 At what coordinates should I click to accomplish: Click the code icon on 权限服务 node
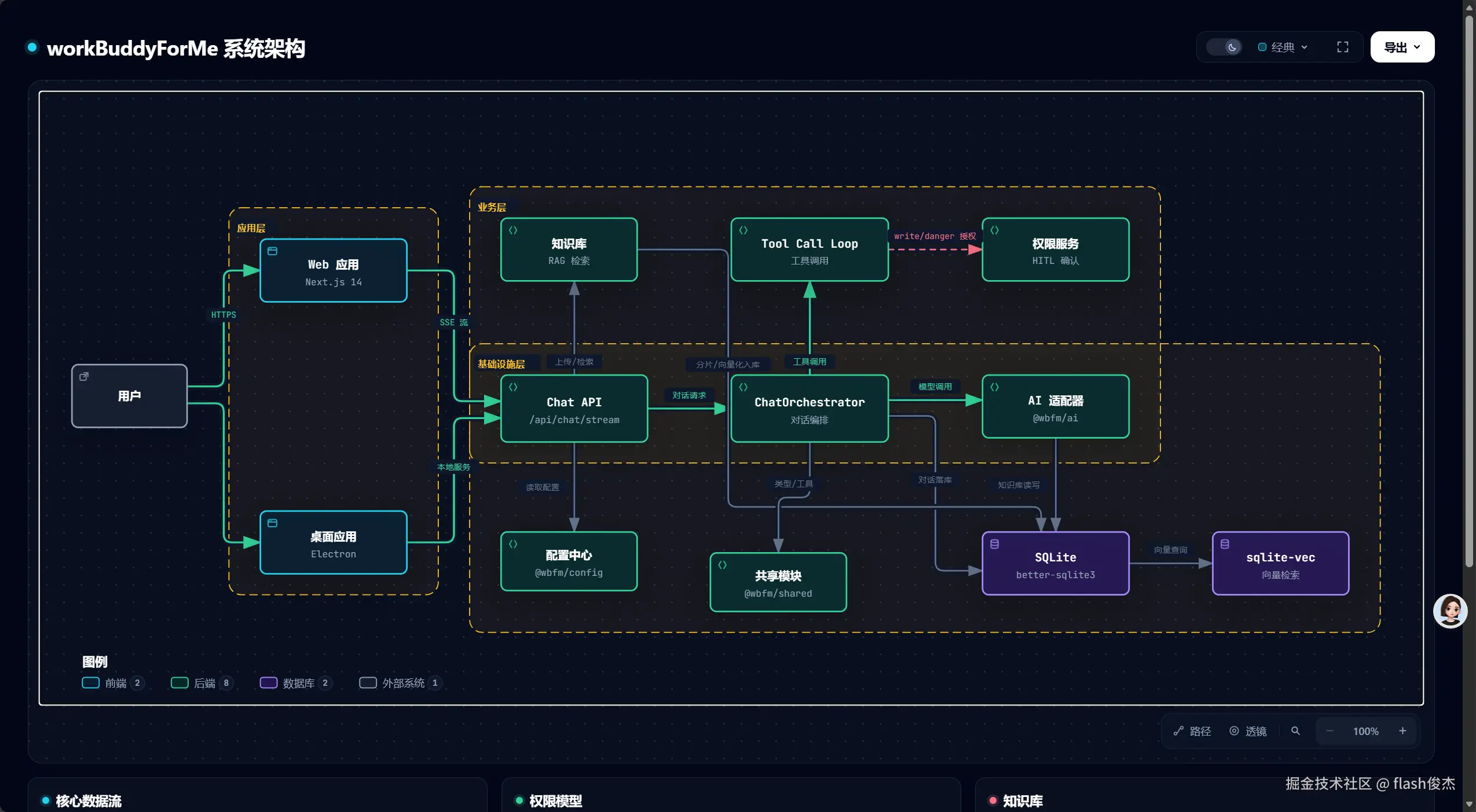click(994, 230)
